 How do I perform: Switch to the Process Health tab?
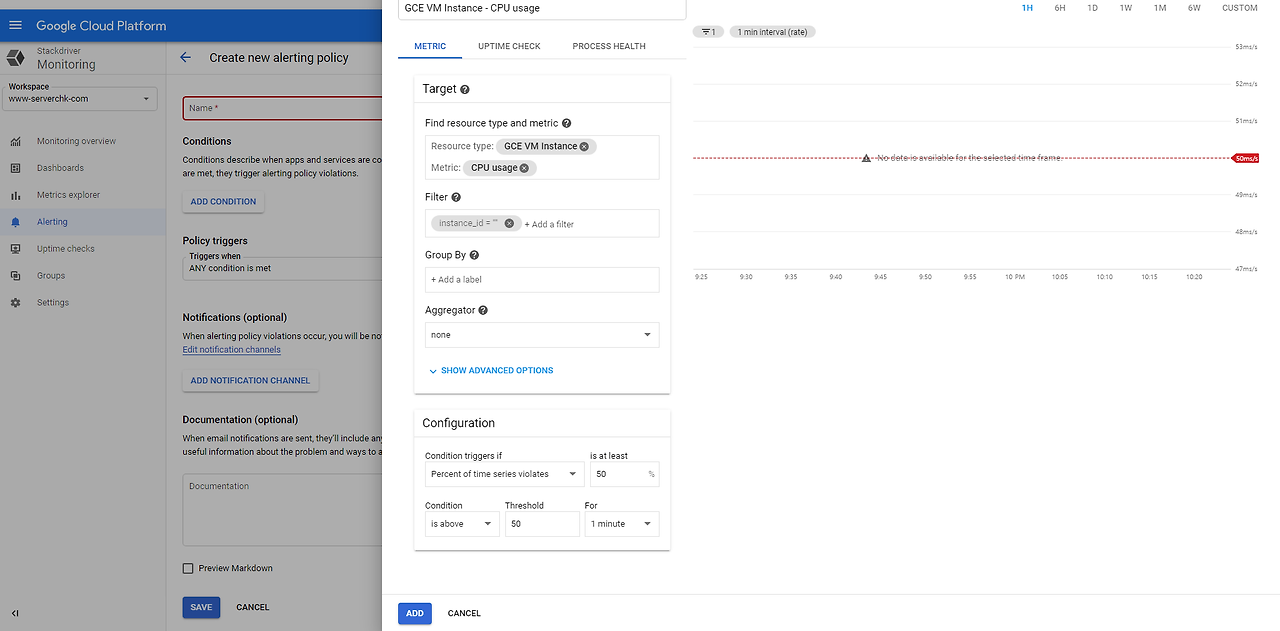(x=609, y=46)
